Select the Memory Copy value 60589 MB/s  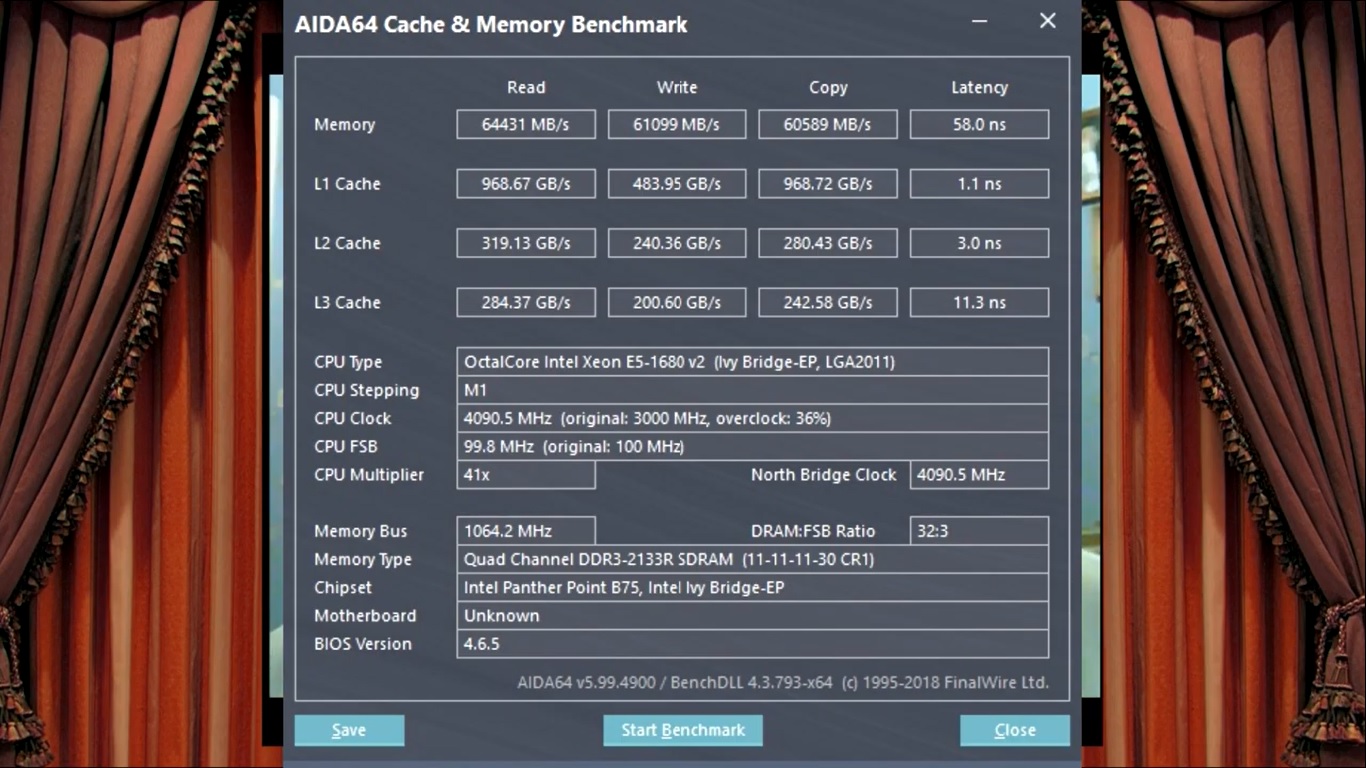[x=828, y=124]
